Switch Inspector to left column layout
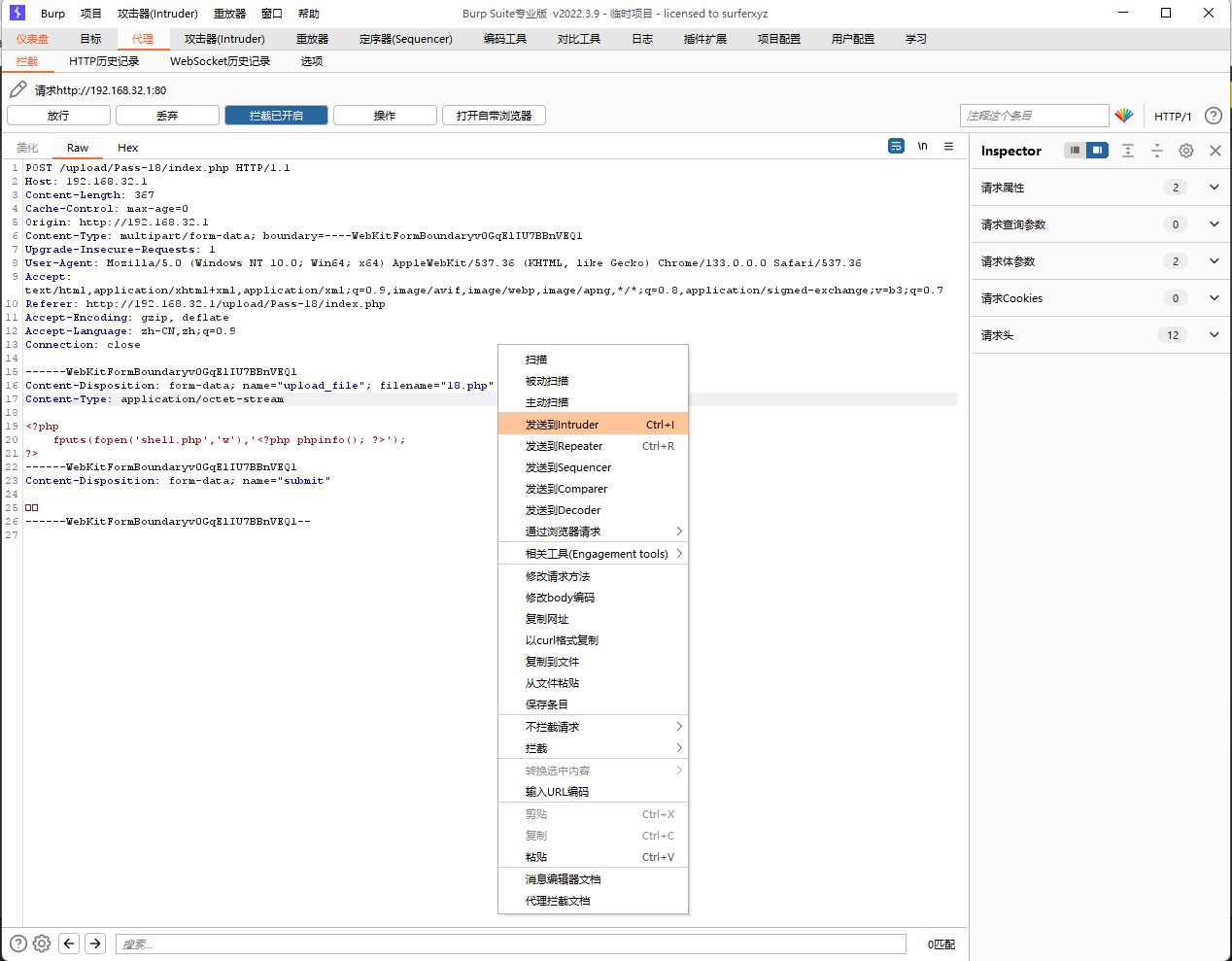Viewport: 1232px width, 961px height. click(x=1075, y=151)
